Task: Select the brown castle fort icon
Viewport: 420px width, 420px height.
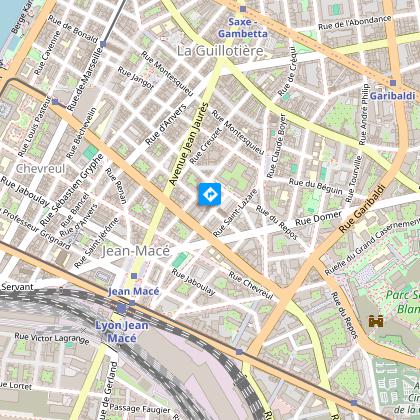Action: click(376, 321)
